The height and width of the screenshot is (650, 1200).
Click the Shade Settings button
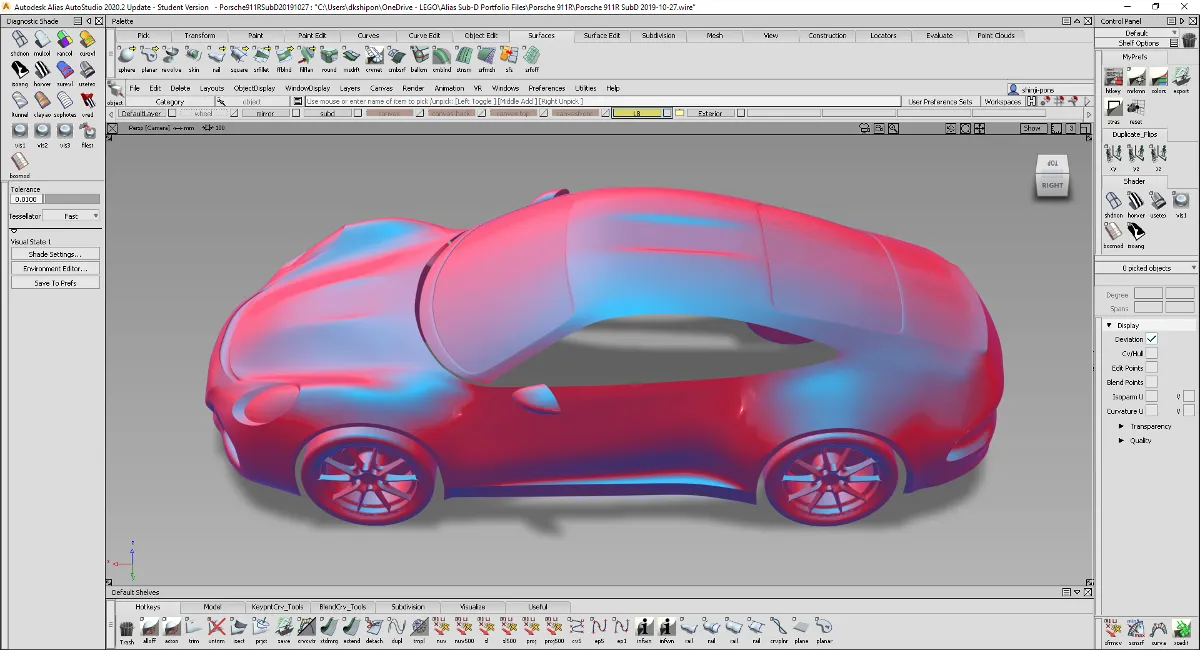[x=55, y=254]
